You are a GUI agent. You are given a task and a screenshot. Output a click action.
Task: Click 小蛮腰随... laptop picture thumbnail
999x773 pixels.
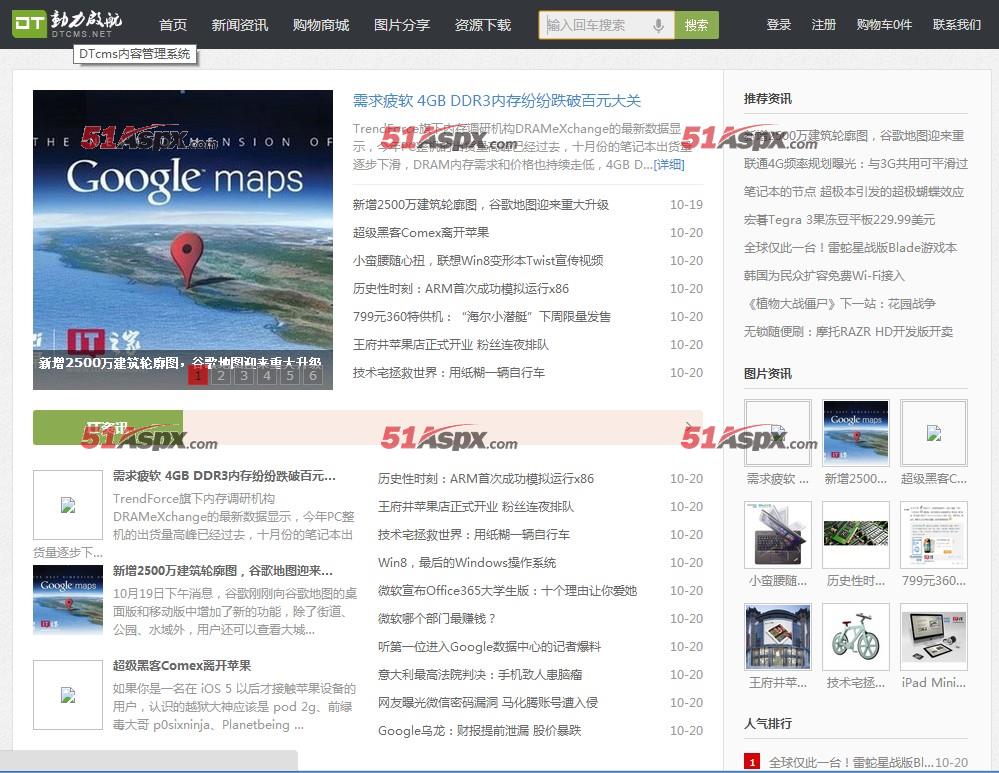click(x=777, y=535)
